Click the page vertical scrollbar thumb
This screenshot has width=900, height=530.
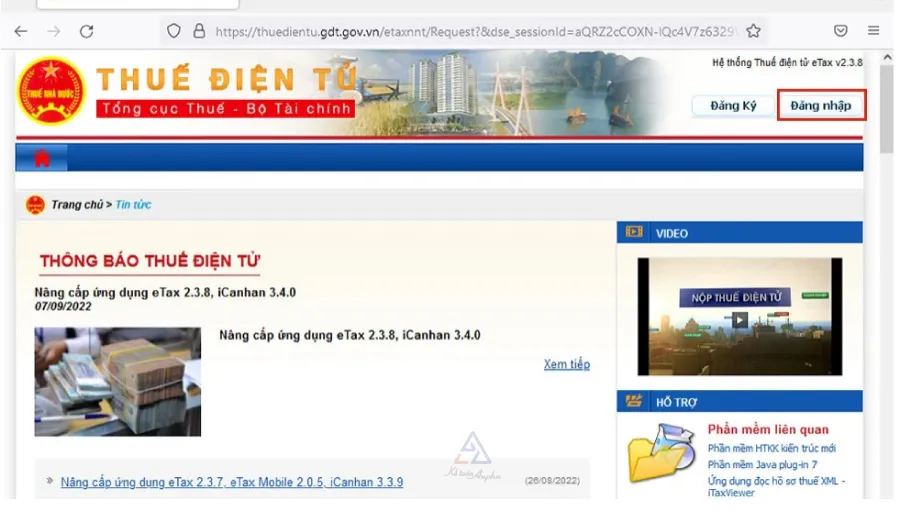(887, 109)
